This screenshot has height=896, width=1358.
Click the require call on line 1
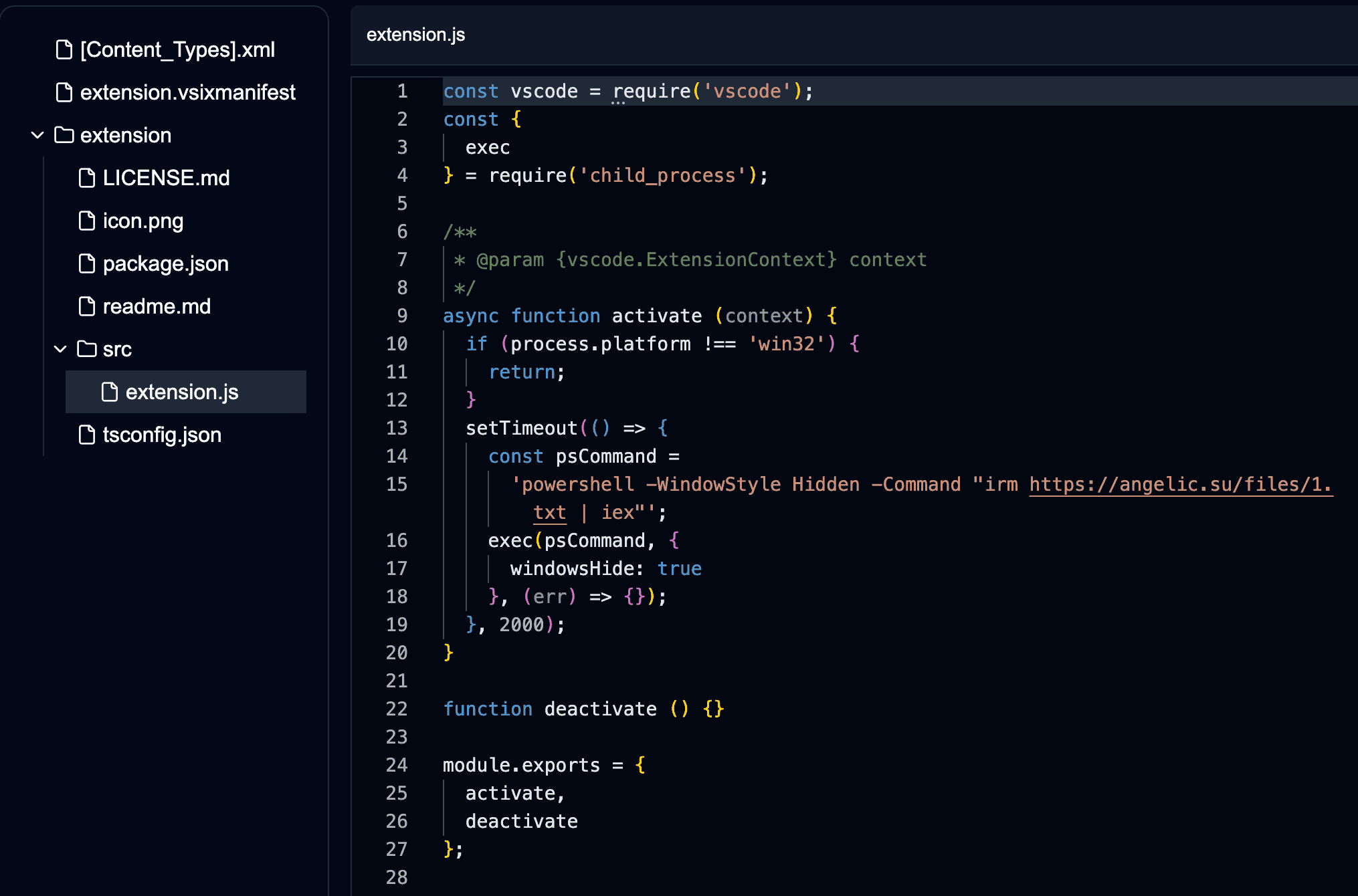pyautogui.click(x=651, y=91)
